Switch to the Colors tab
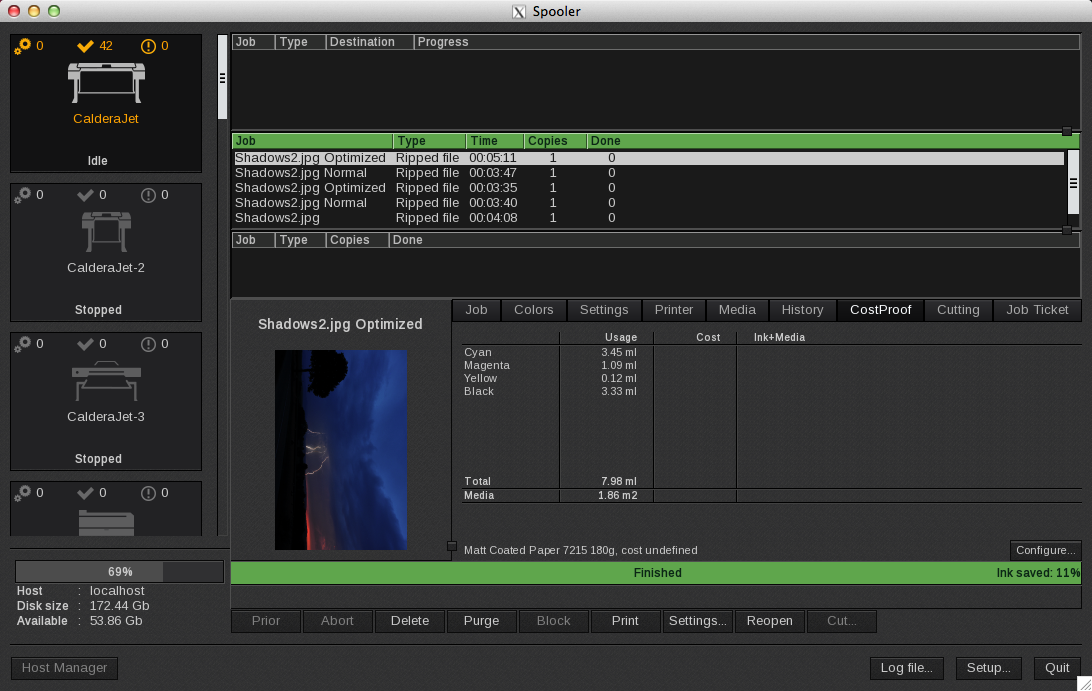This screenshot has width=1092, height=691. [x=533, y=310]
